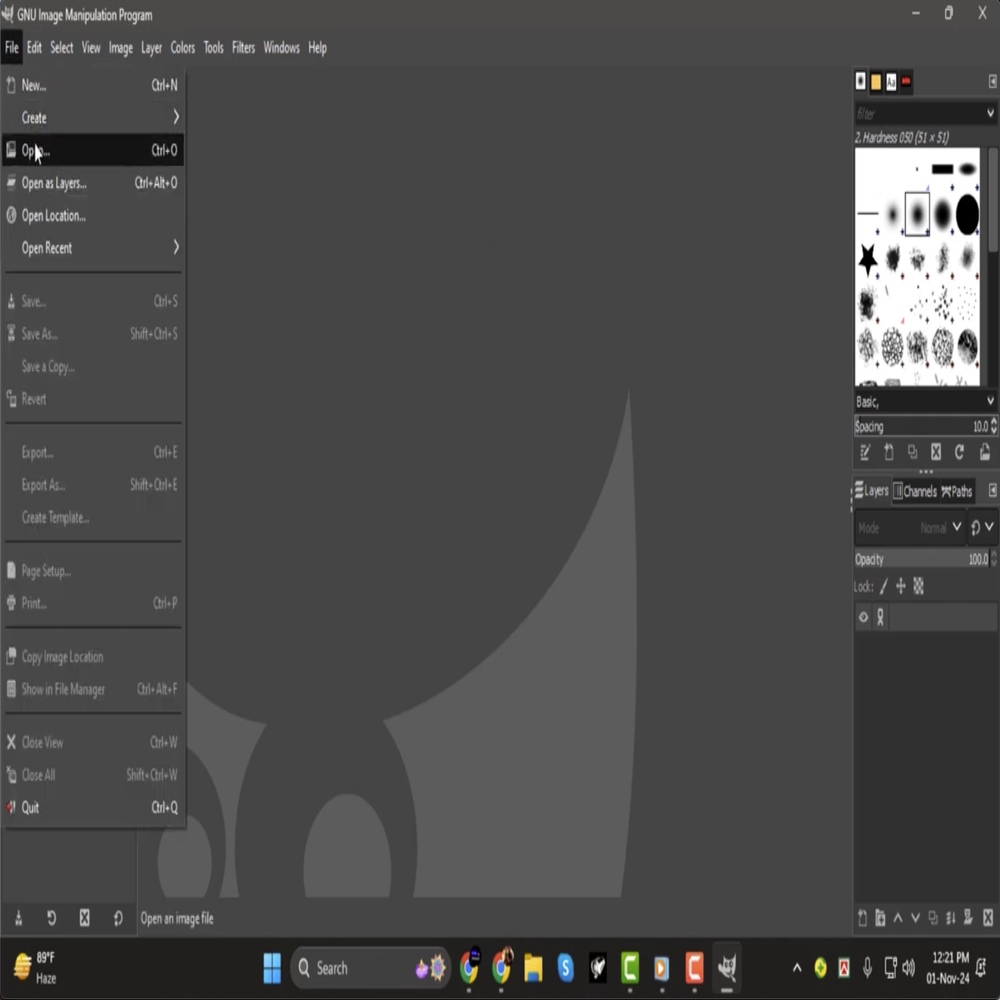The image size is (1000, 1000).
Task: Click the Windows Start button in taskbar
Action: [x=272, y=968]
